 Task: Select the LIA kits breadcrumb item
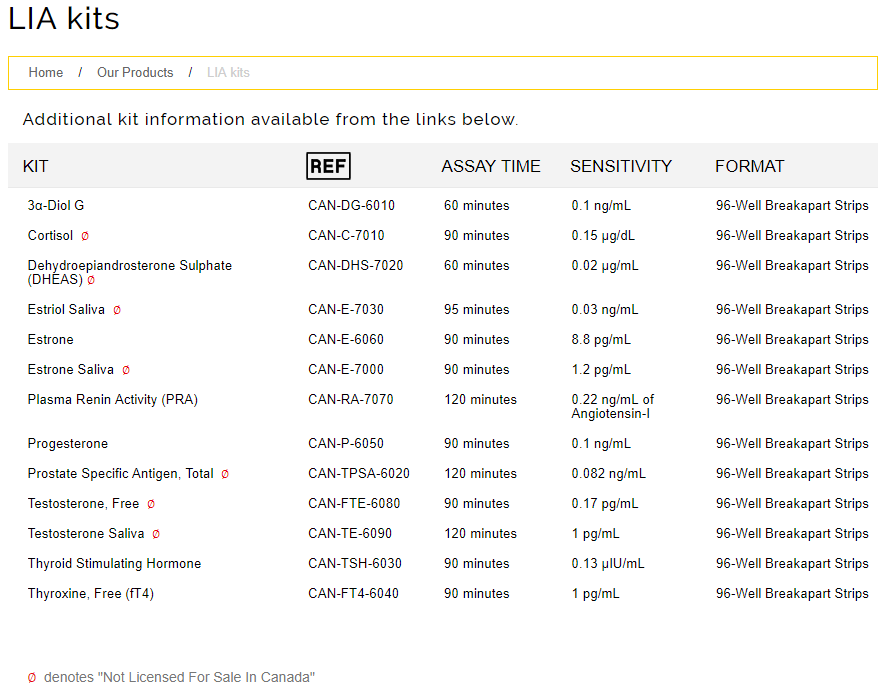pyautogui.click(x=228, y=73)
